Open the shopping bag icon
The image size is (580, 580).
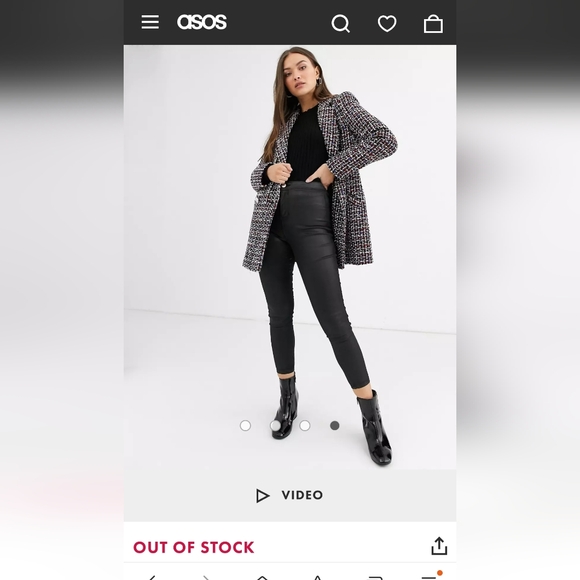click(433, 24)
